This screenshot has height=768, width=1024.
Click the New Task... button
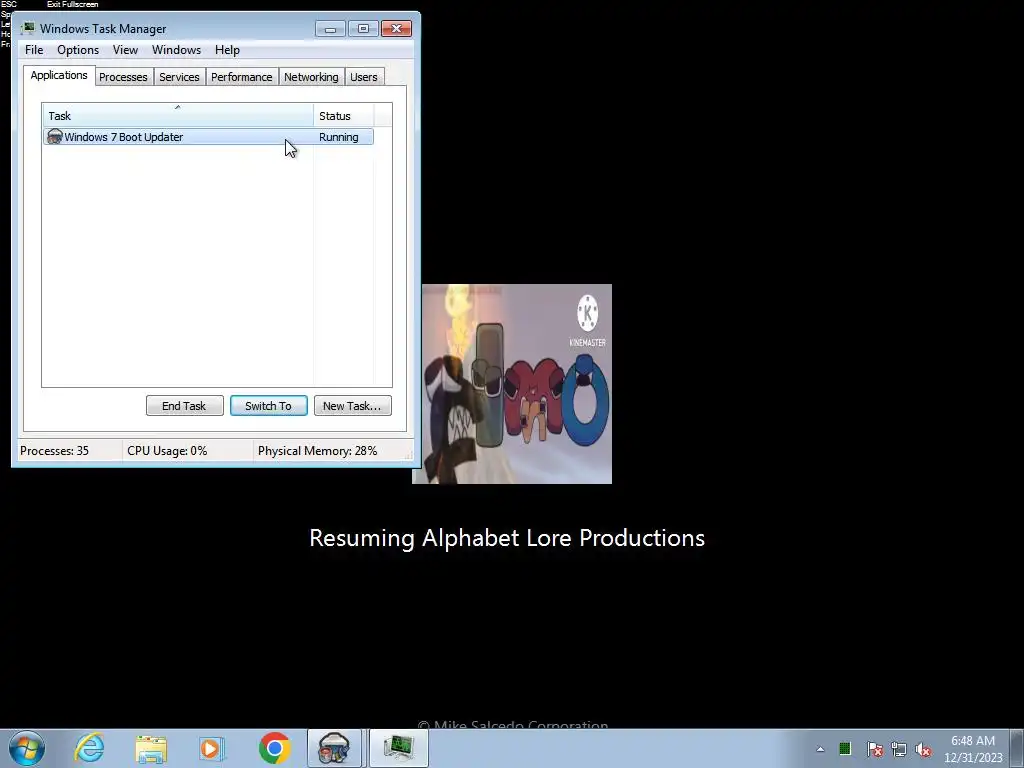click(352, 406)
